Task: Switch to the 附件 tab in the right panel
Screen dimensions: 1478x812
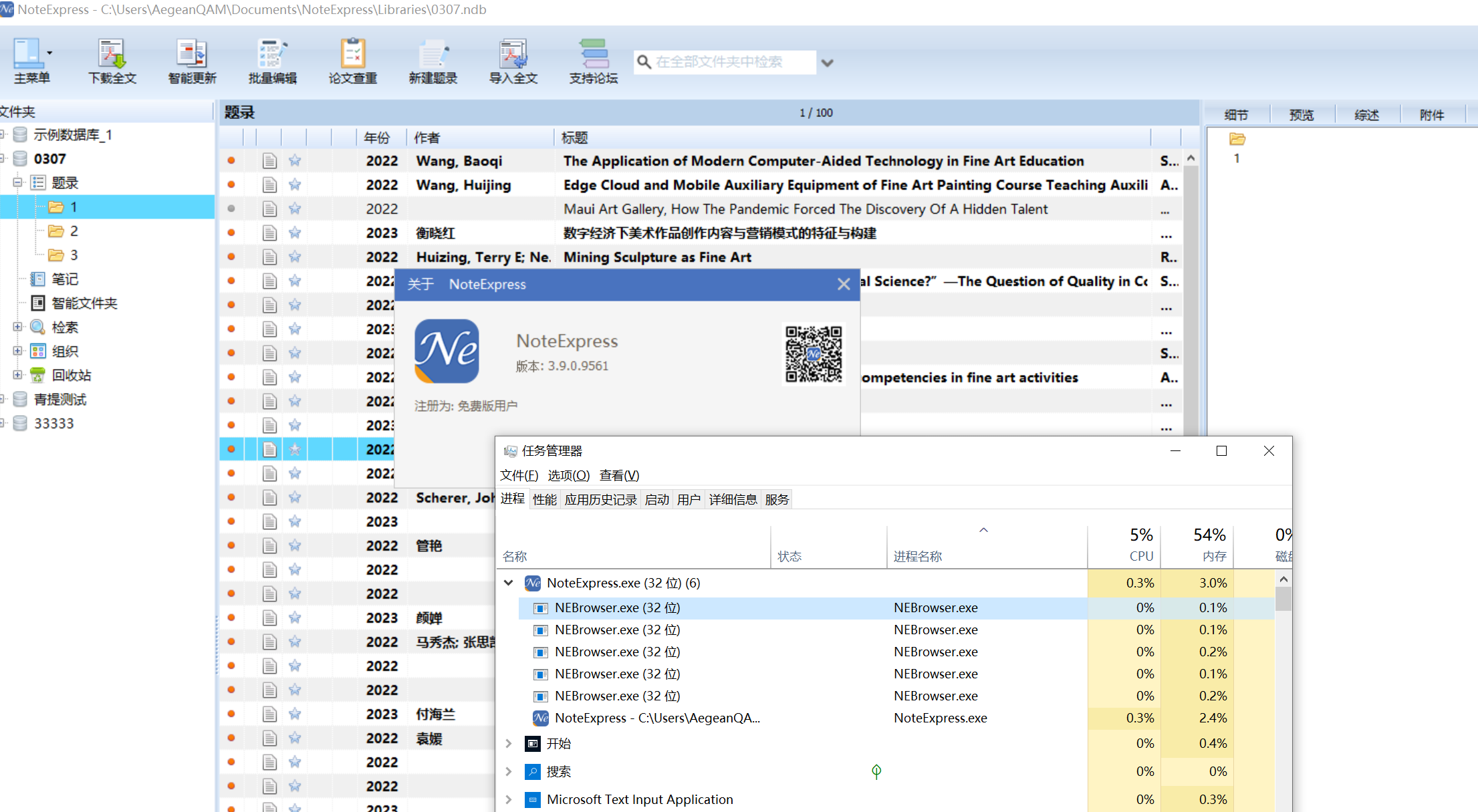Action: [1432, 115]
